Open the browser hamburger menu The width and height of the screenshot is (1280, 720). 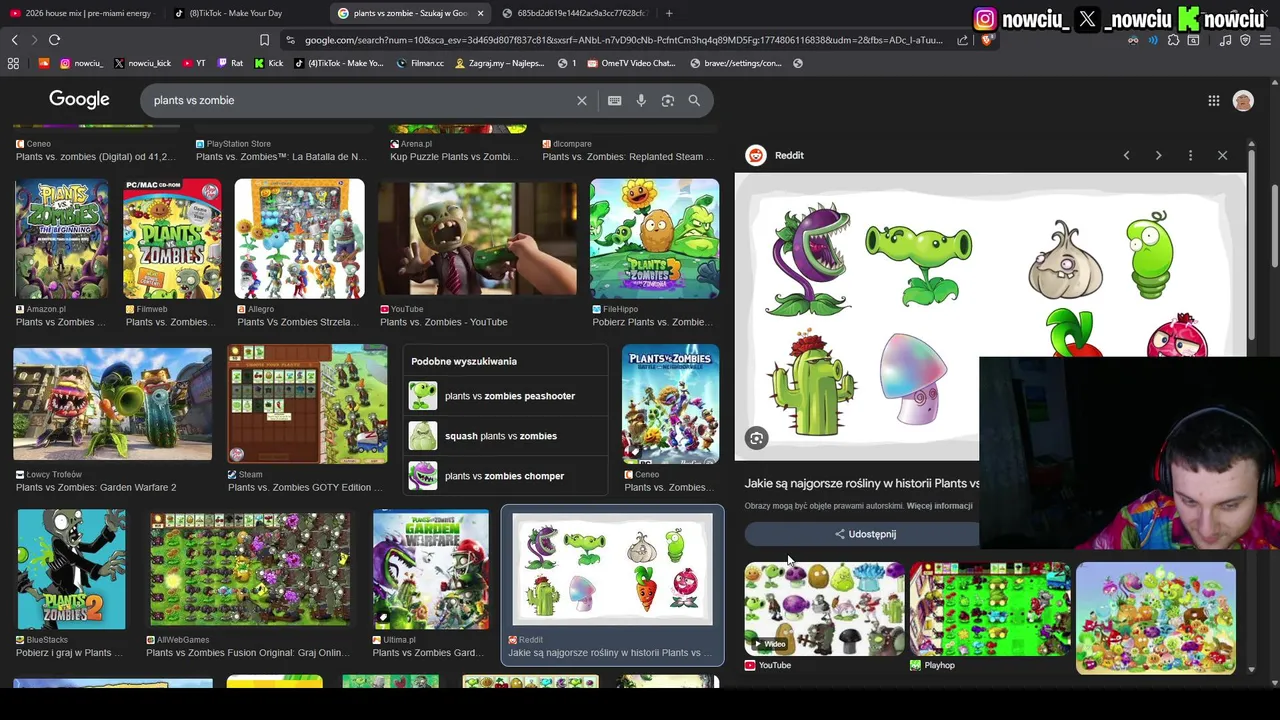click(1265, 40)
